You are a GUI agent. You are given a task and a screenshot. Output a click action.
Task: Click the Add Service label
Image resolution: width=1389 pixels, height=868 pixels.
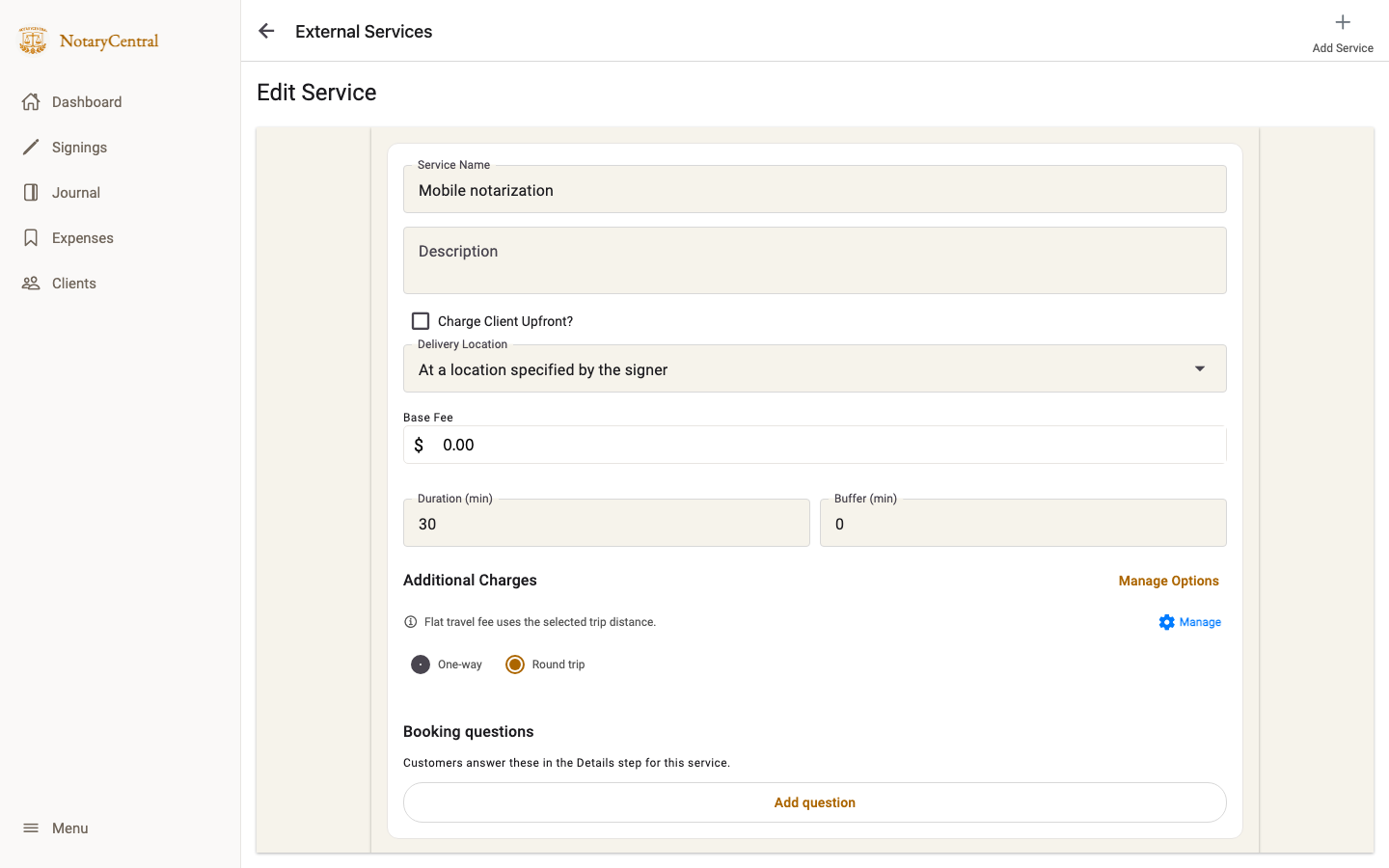point(1343,48)
